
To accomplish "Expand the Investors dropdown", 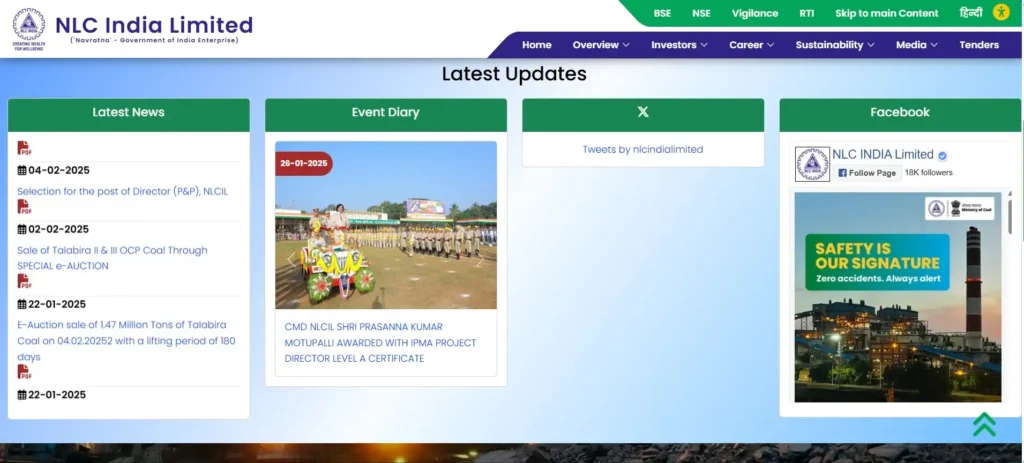I will pos(679,45).
